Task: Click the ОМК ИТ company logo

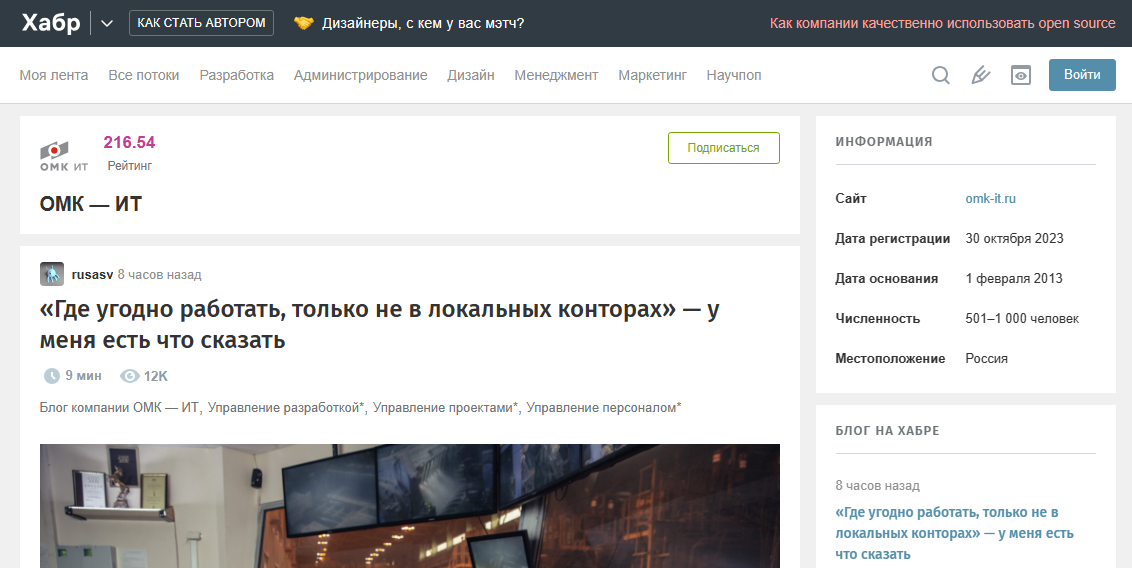Action: [x=64, y=156]
